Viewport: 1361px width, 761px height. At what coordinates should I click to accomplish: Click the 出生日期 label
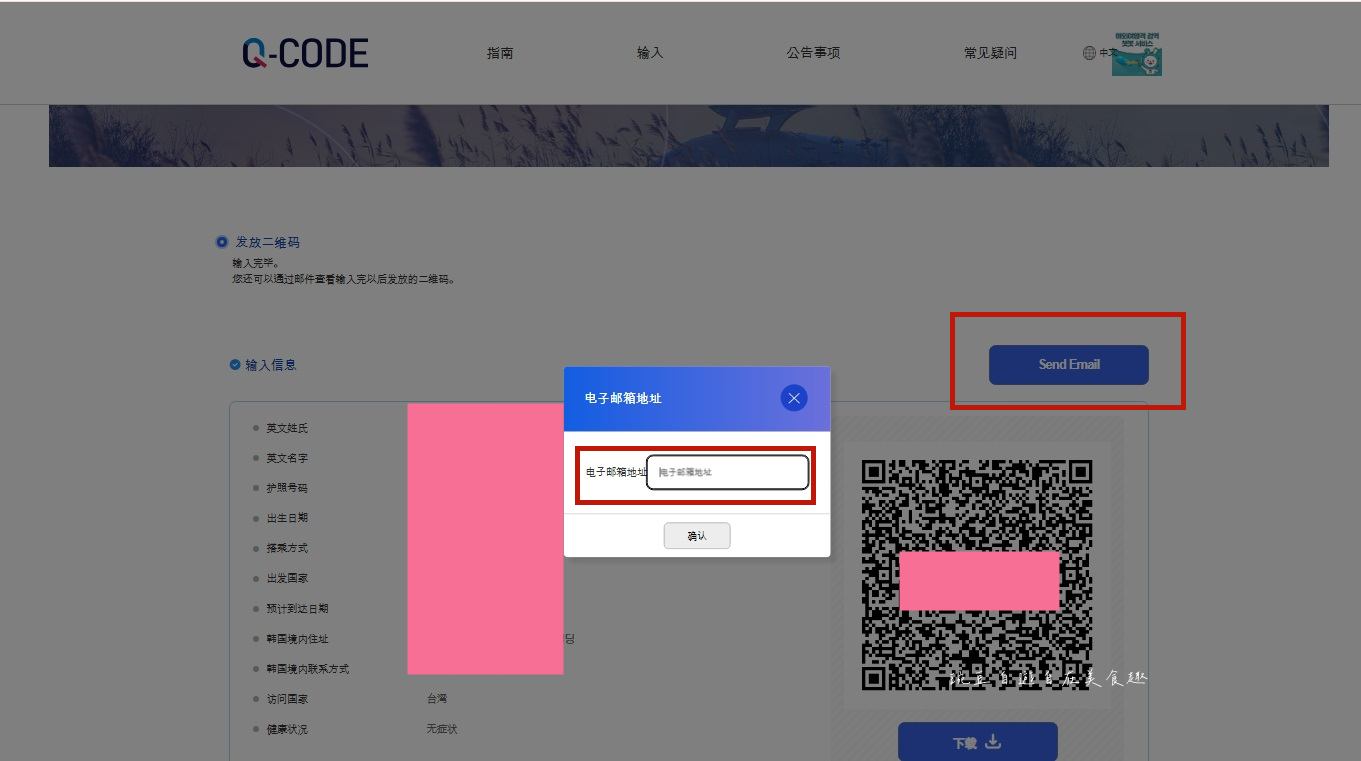287,518
